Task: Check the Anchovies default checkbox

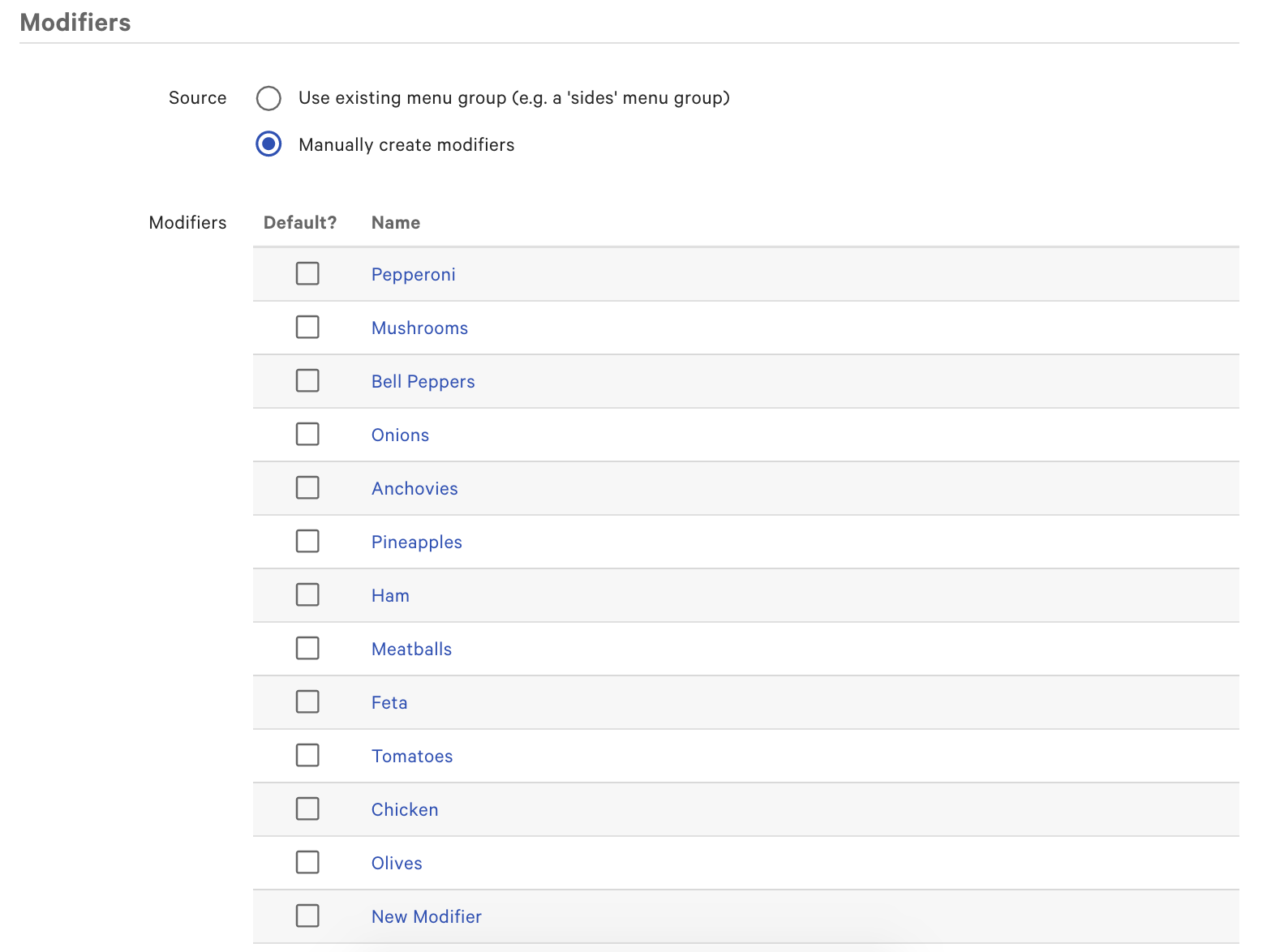Action: 307,487
